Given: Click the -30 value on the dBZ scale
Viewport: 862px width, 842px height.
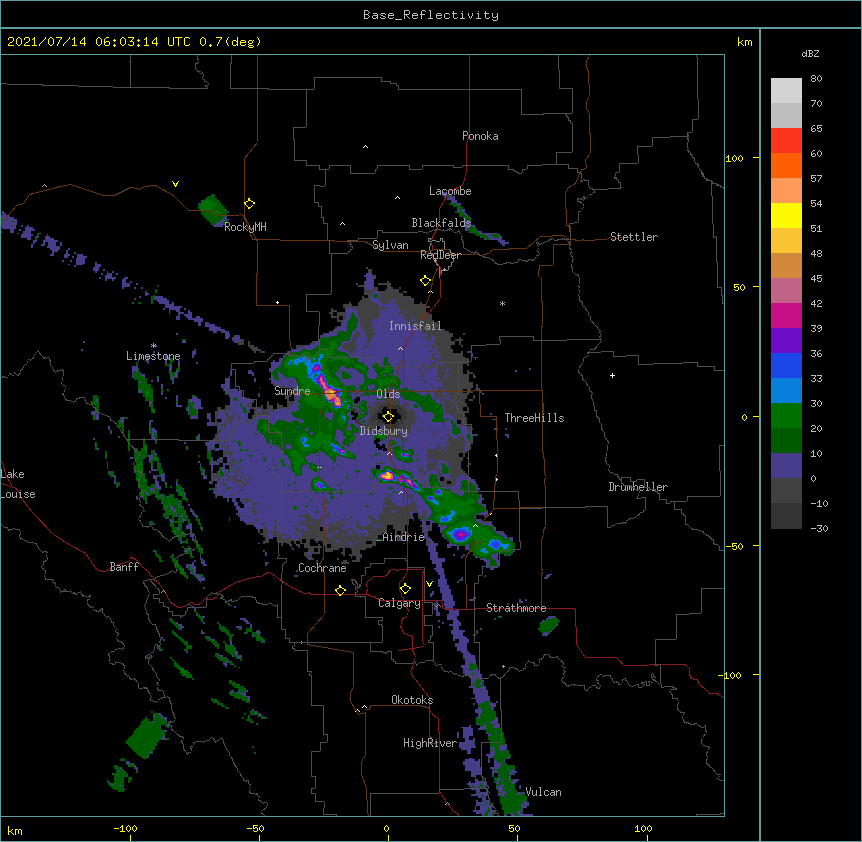Looking at the screenshot, I should [819, 528].
